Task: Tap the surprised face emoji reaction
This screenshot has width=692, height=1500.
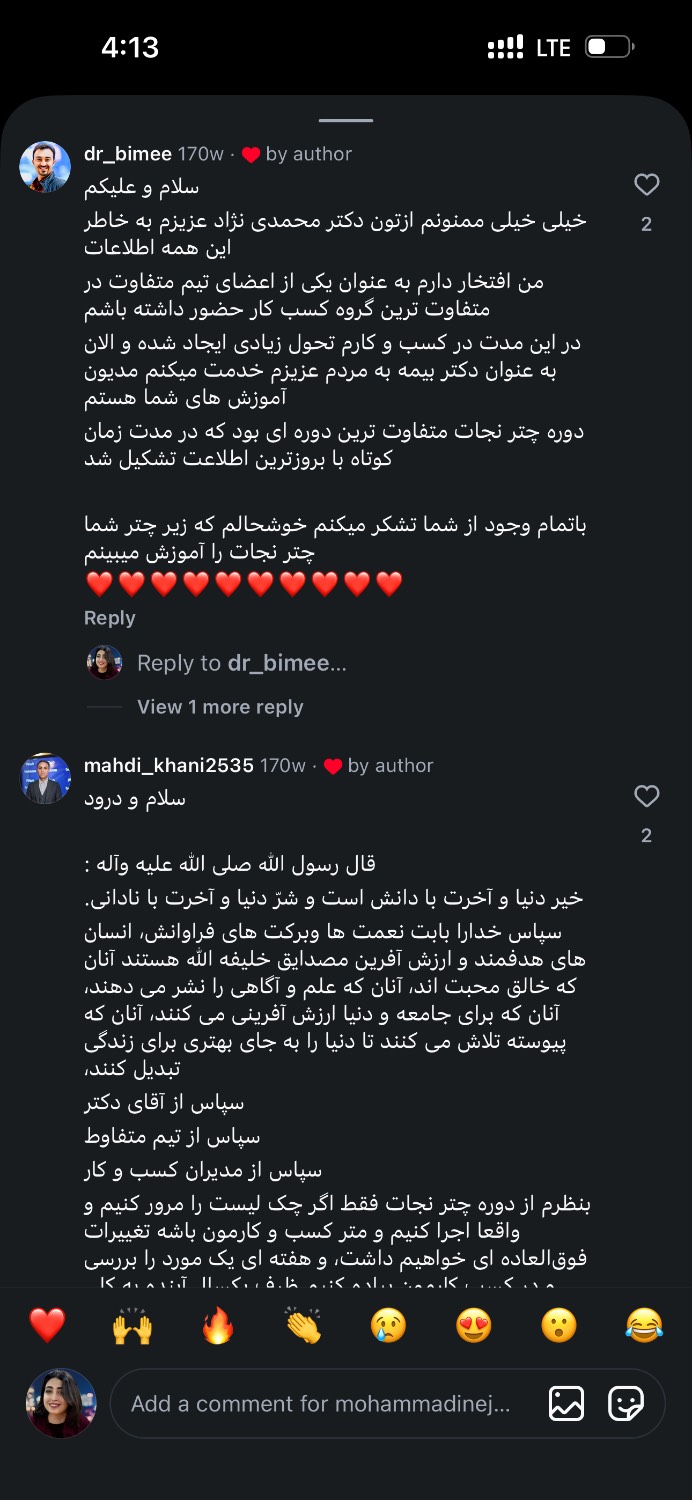Action: (559, 1325)
